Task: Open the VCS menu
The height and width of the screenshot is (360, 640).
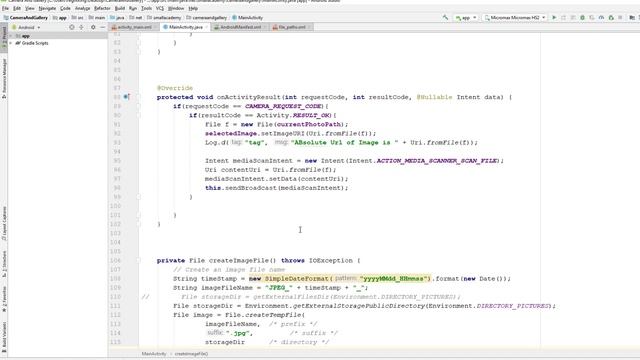Action: pyautogui.click(x=160, y=8)
